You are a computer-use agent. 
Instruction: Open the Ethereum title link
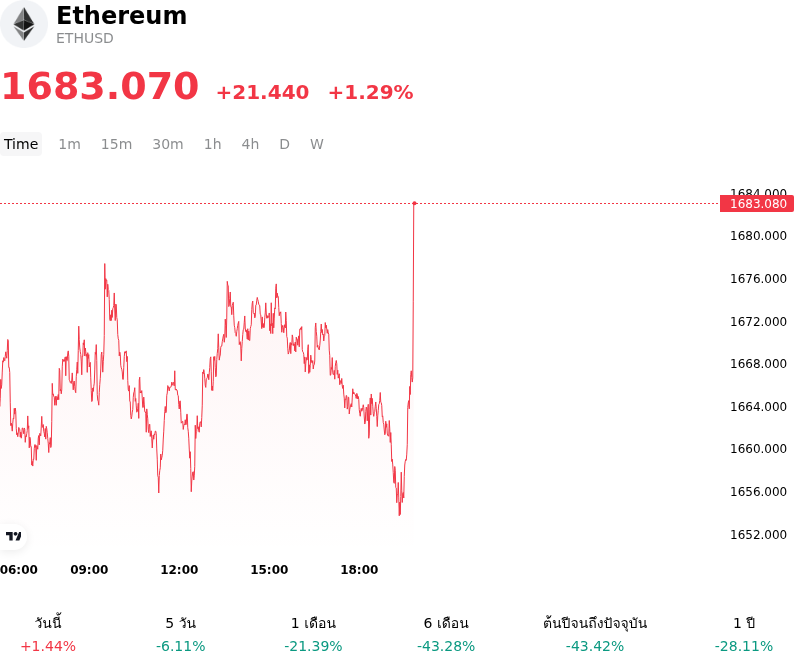tap(121, 15)
